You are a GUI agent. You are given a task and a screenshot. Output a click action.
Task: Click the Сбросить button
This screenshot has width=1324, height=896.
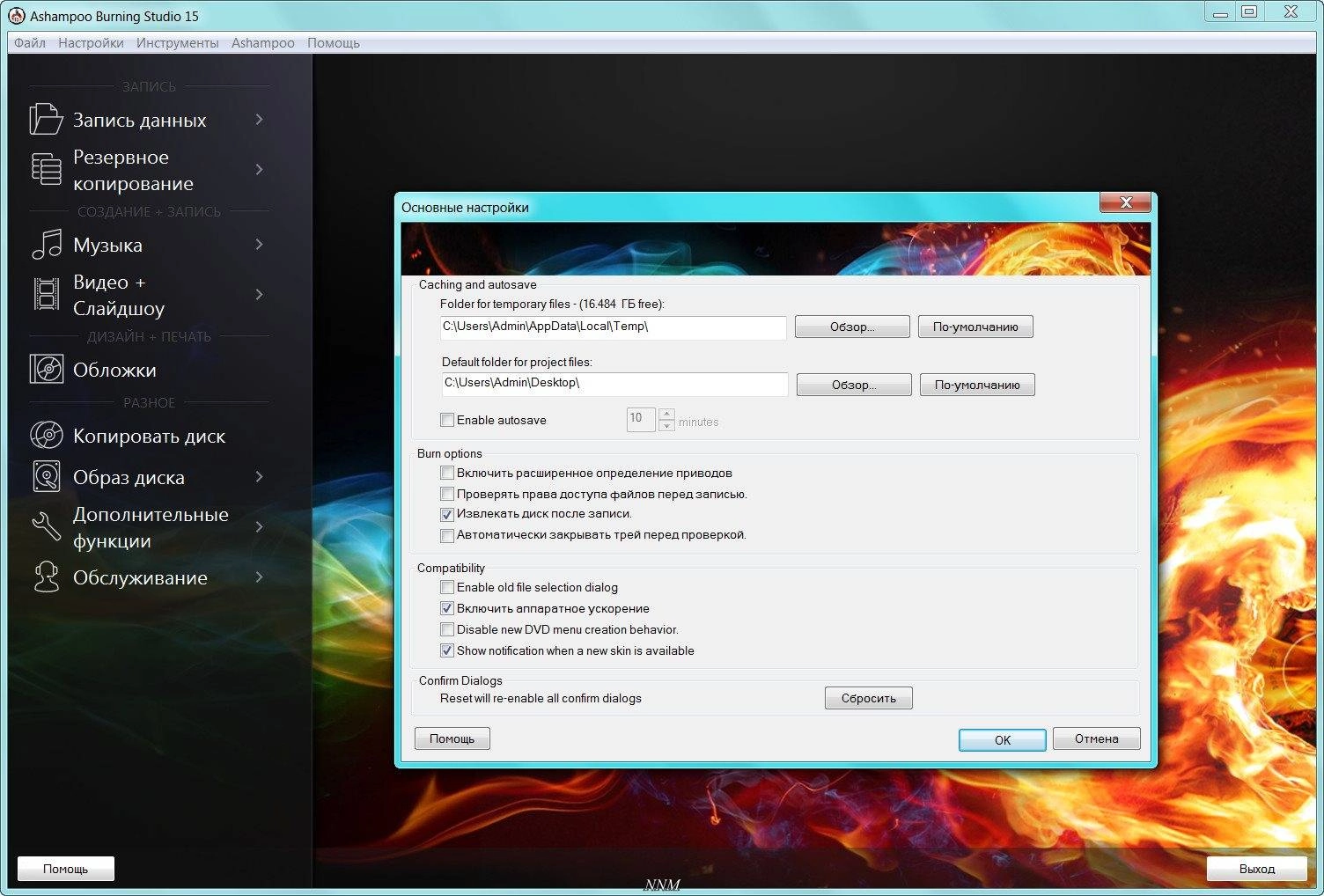(x=869, y=698)
